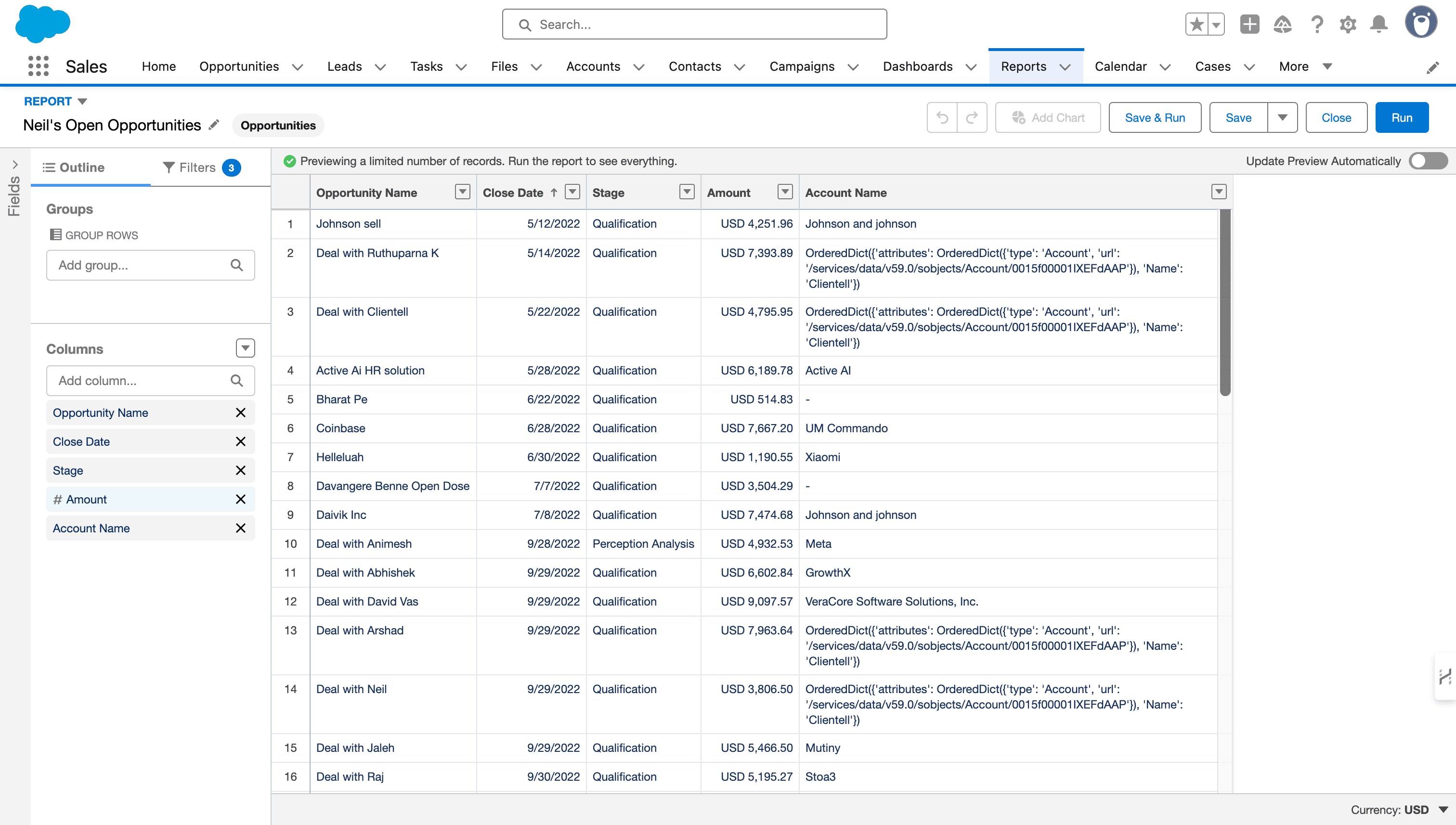Expand the Fields panel chevron

pyautogui.click(x=15, y=164)
